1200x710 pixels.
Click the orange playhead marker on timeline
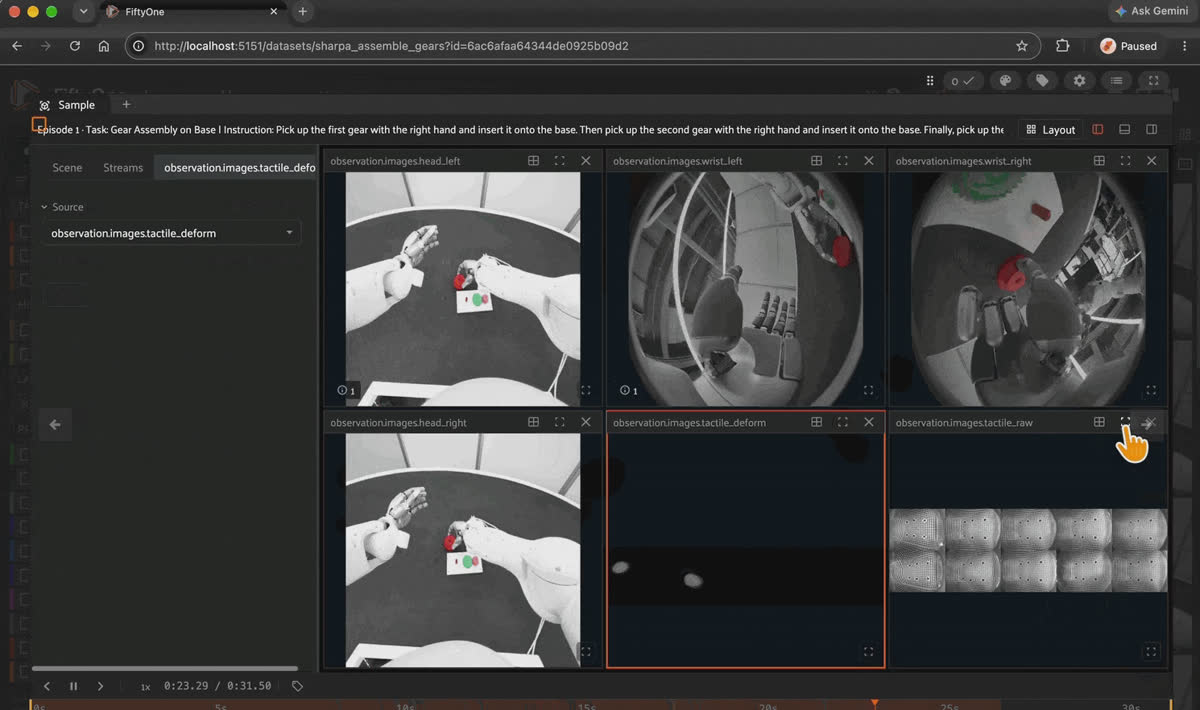[875, 704]
